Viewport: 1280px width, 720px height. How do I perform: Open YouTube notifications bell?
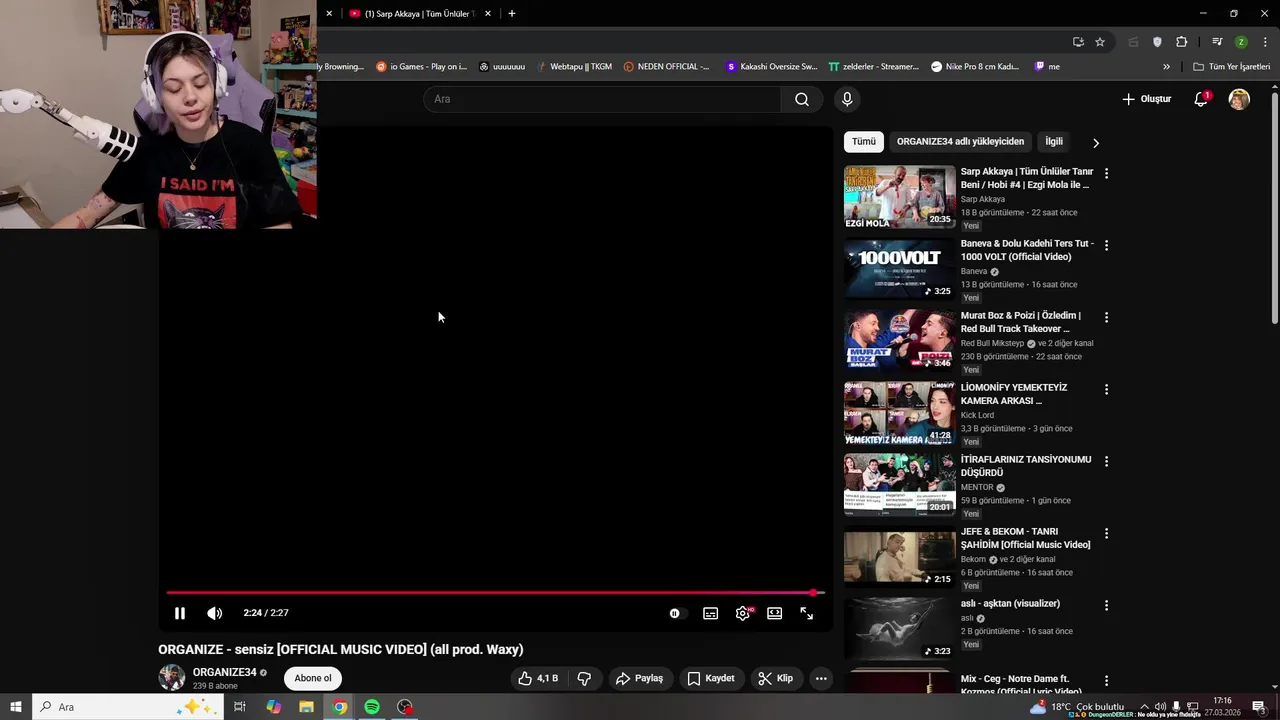[x=1201, y=99]
